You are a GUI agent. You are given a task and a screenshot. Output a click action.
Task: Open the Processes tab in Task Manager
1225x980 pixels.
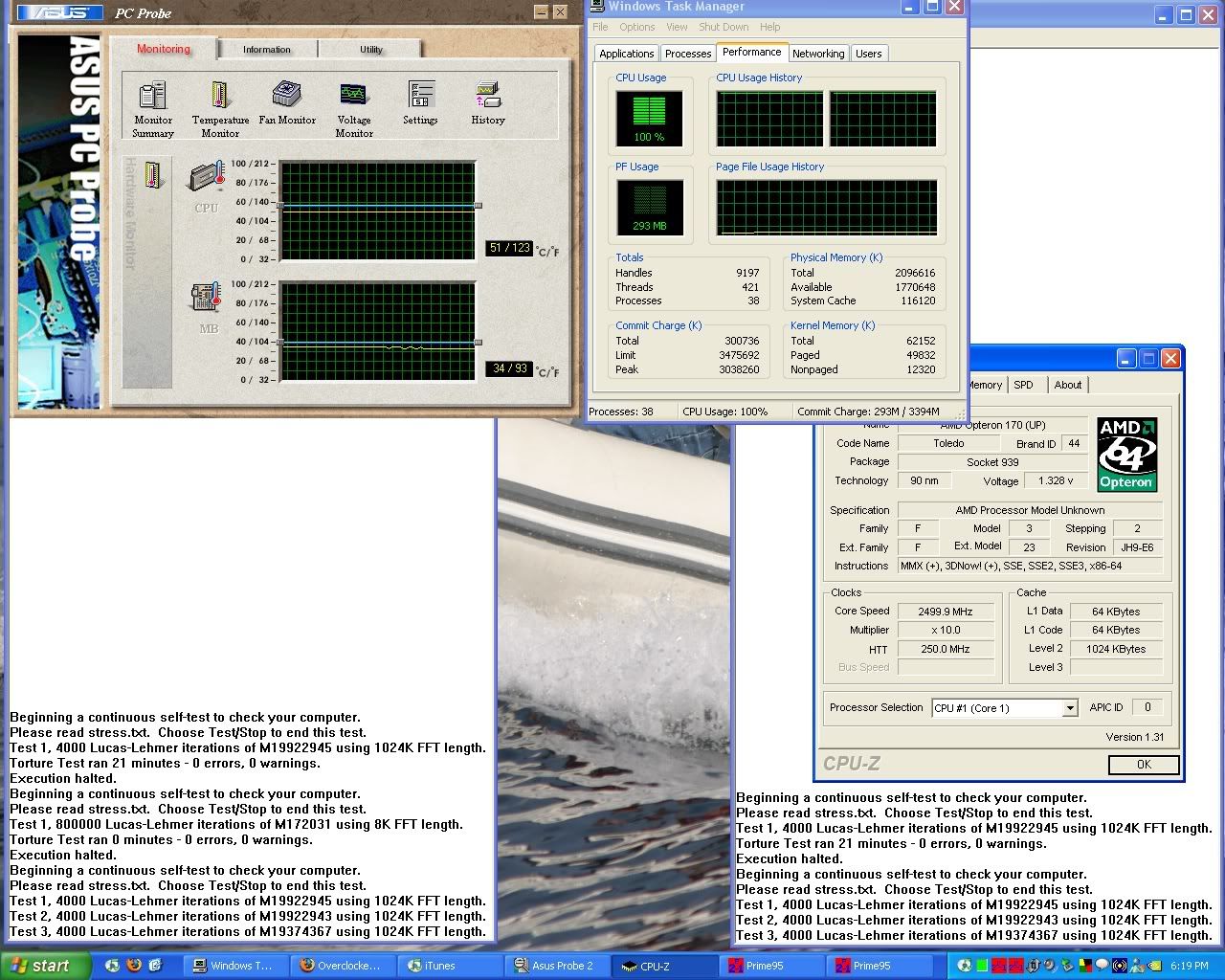(688, 54)
